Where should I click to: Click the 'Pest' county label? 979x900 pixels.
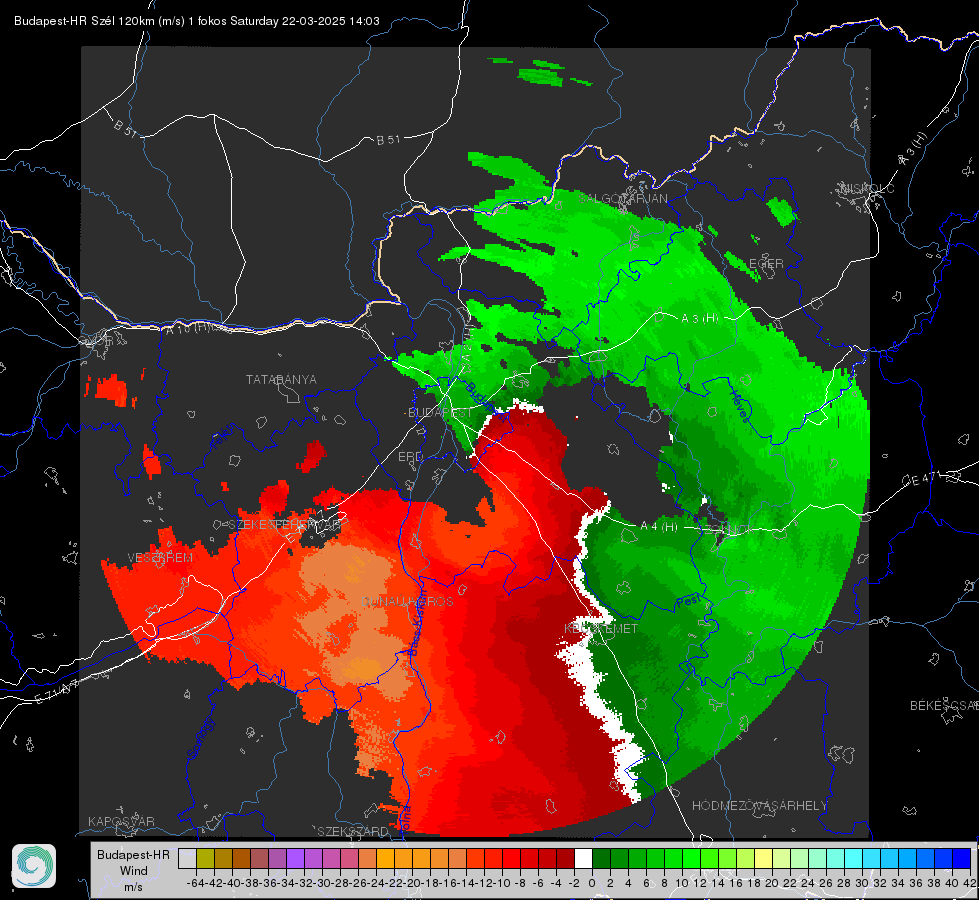pyautogui.click(x=687, y=601)
